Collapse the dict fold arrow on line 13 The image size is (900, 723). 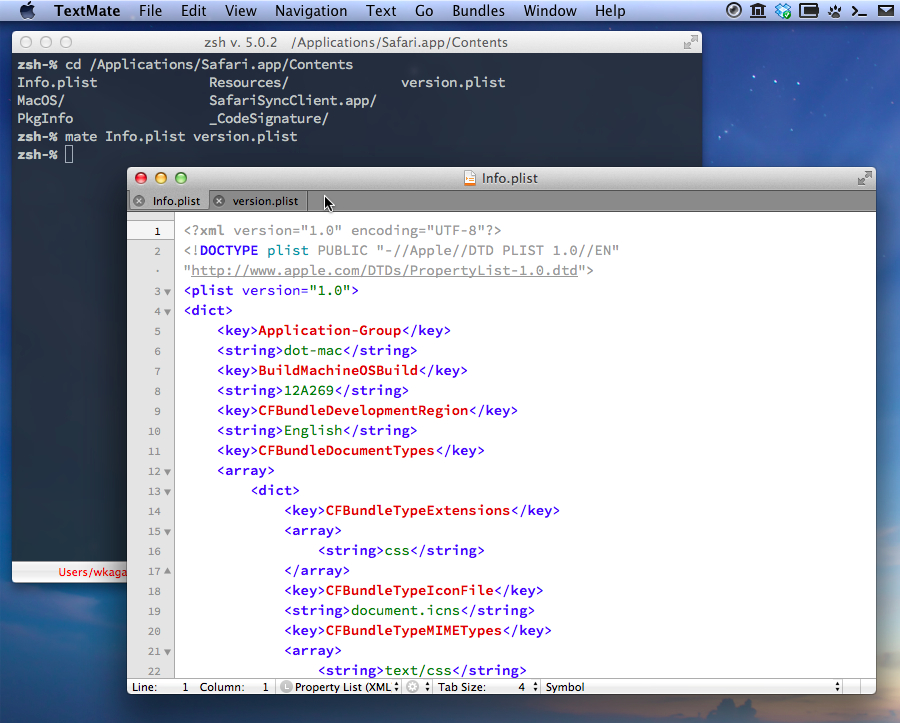pyautogui.click(x=168, y=492)
